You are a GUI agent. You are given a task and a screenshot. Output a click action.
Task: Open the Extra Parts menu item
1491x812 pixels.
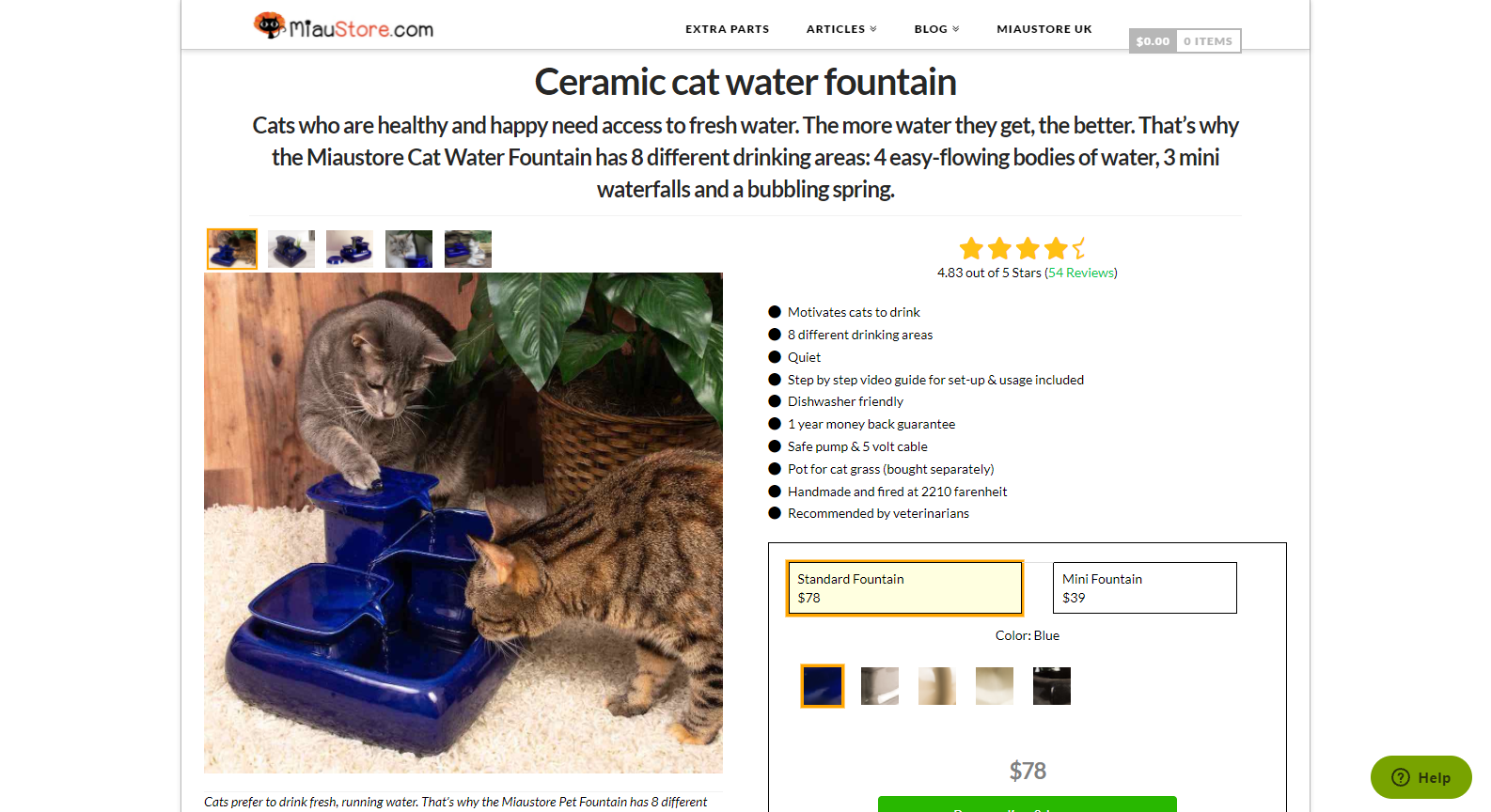pos(727,29)
